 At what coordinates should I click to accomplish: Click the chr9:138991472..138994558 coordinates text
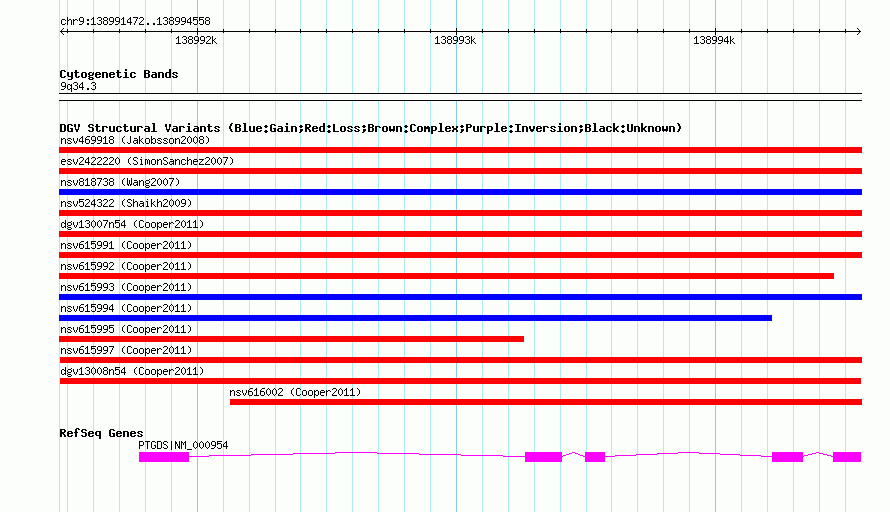point(135,22)
